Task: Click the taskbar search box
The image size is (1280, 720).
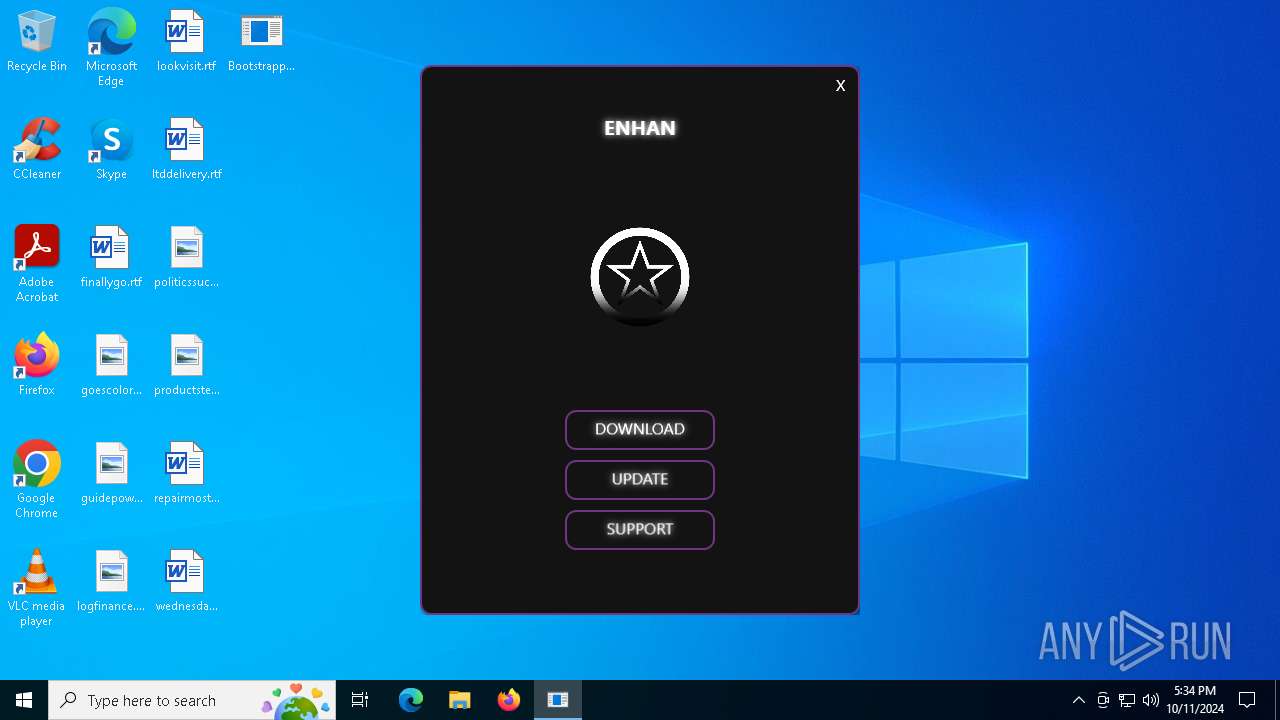Action: pyautogui.click(x=191, y=700)
